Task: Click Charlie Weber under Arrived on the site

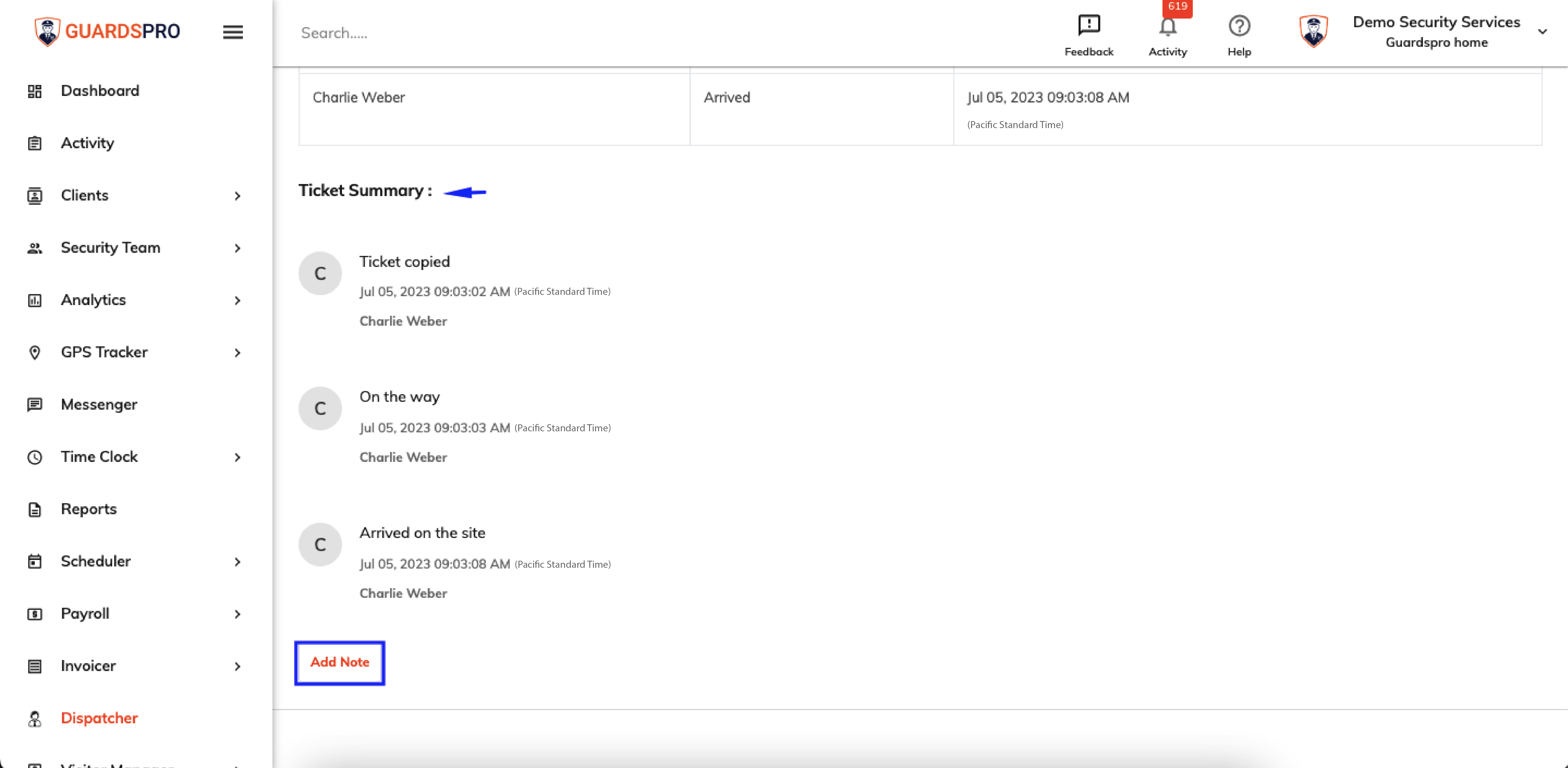Action: coord(403,594)
